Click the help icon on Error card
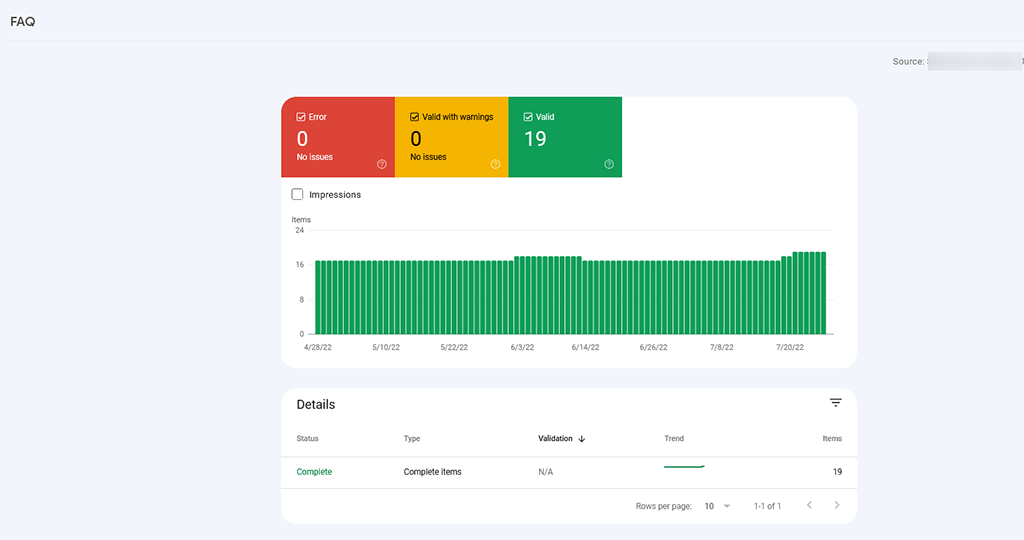Image resolution: width=1024 pixels, height=540 pixels. point(382,165)
